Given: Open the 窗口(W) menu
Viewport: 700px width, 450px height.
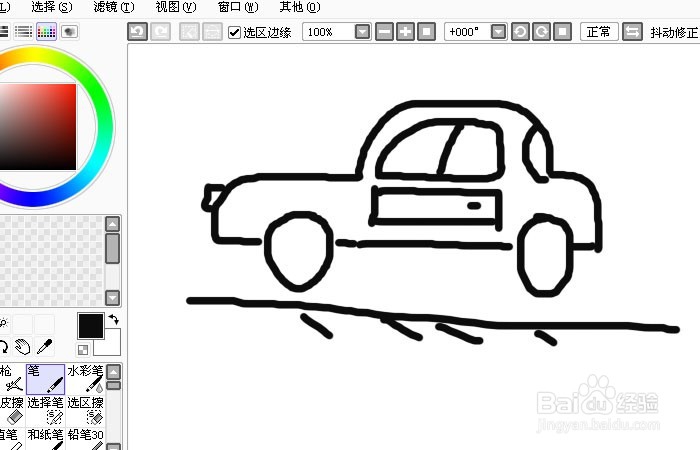Looking at the screenshot, I should 238,7.
